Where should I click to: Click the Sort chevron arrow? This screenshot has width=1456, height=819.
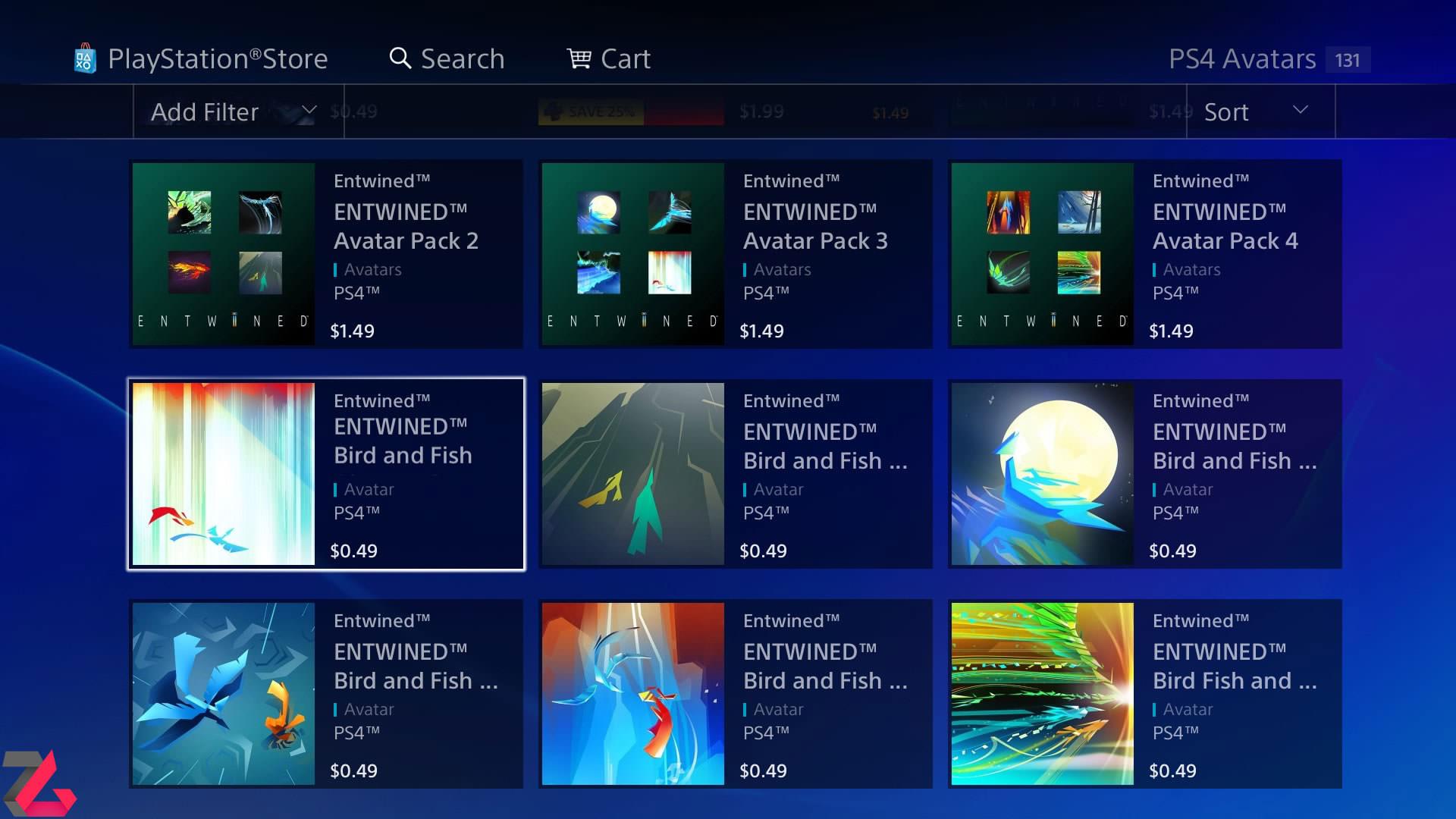1301,109
